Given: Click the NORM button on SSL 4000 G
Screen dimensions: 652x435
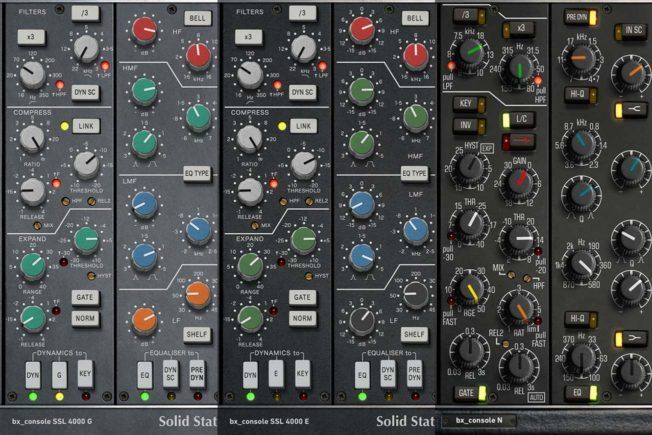Looking at the screenshot, I should pyautogui.click(x=85, y=318).
